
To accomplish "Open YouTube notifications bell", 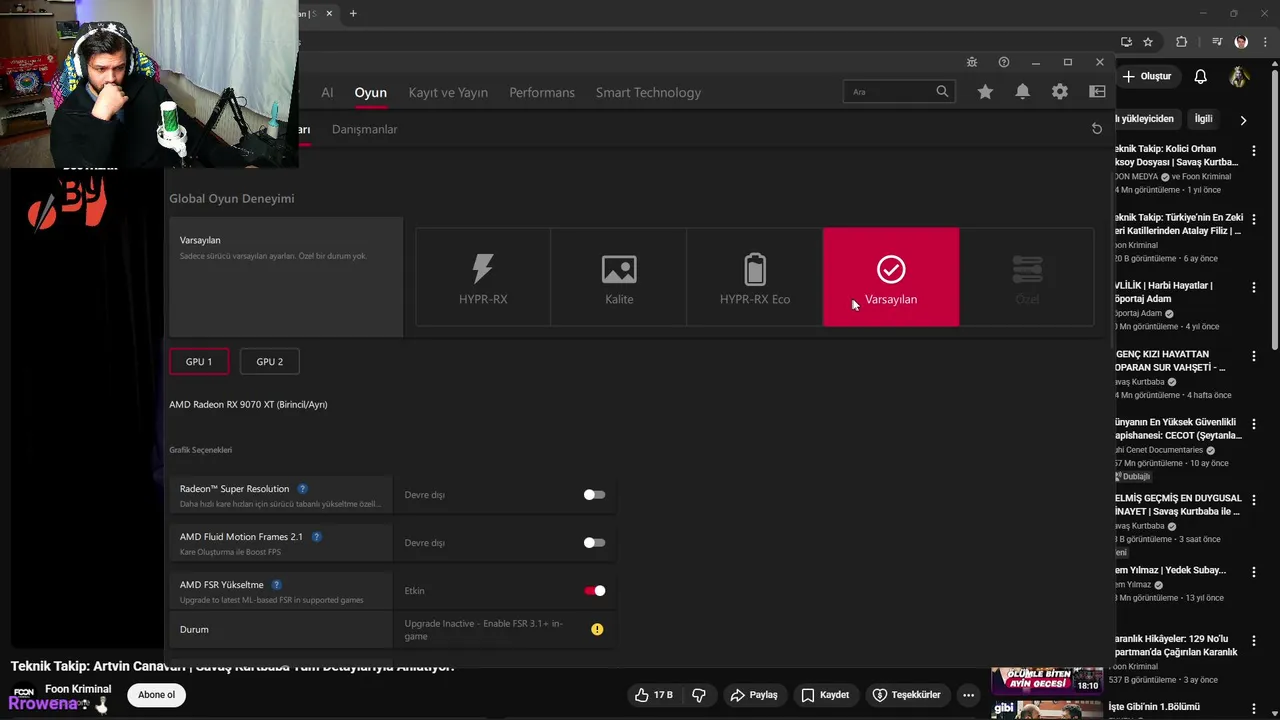I will click(x=1201, y=77).
